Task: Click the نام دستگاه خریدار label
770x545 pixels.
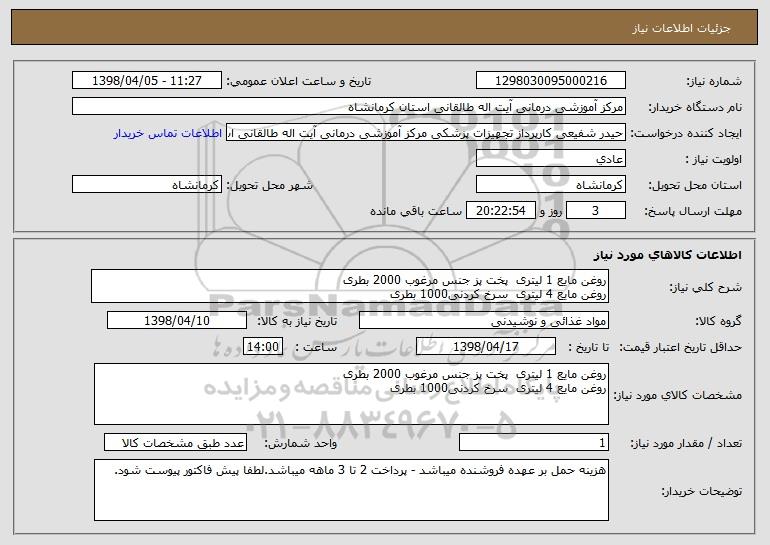Action: coord(695,107)
